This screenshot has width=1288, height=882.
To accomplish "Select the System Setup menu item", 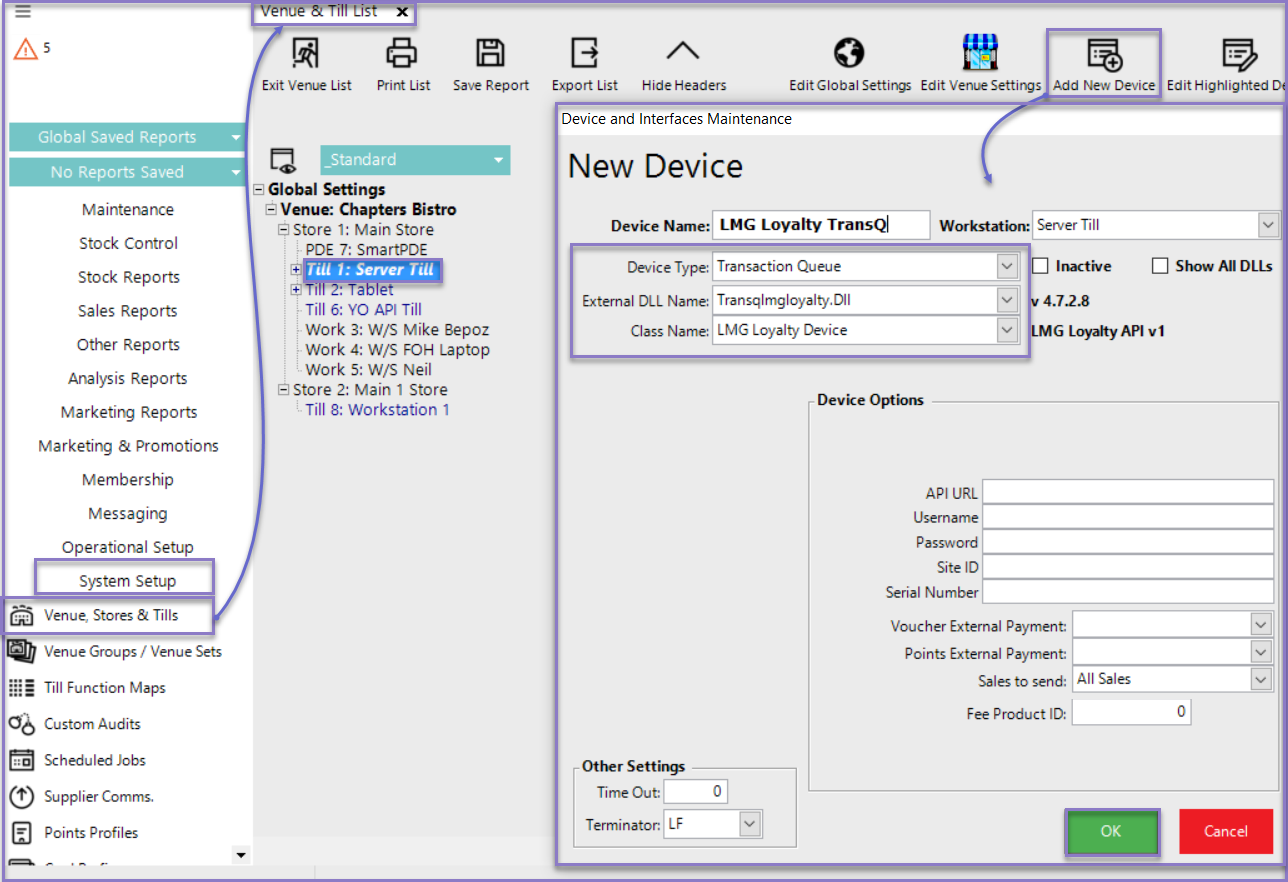I will click(x=127, y=581).
